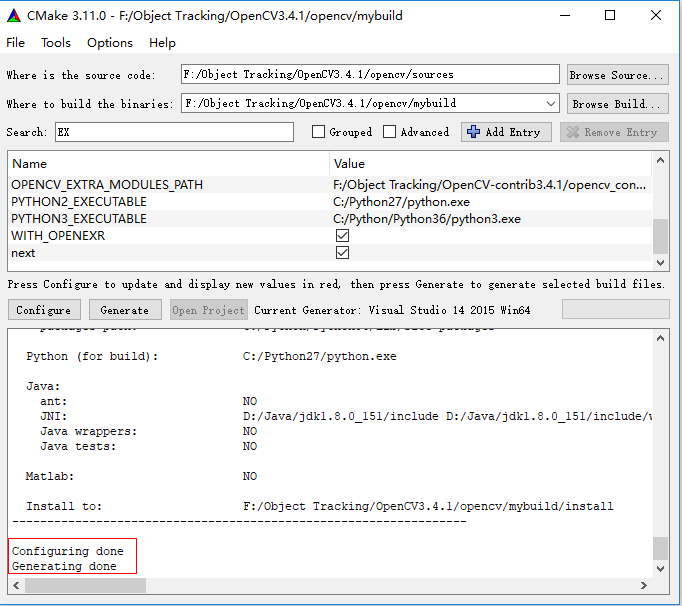Click the cache list vertical scrollbar thumb
Viewport: 682px width, 606px height.
[660, 236]
